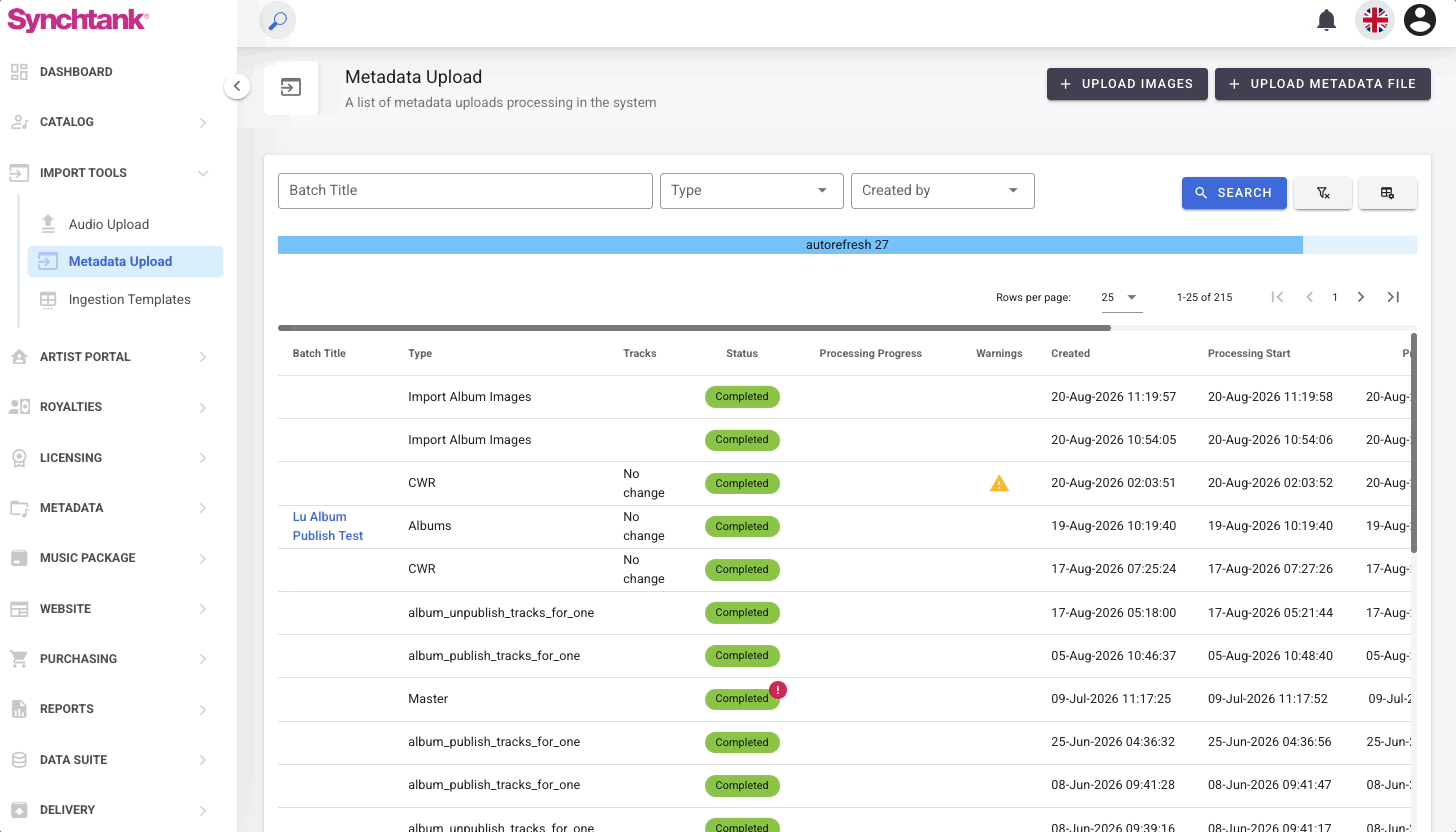
Task: Go to next page arrow
Action: 1361,297
